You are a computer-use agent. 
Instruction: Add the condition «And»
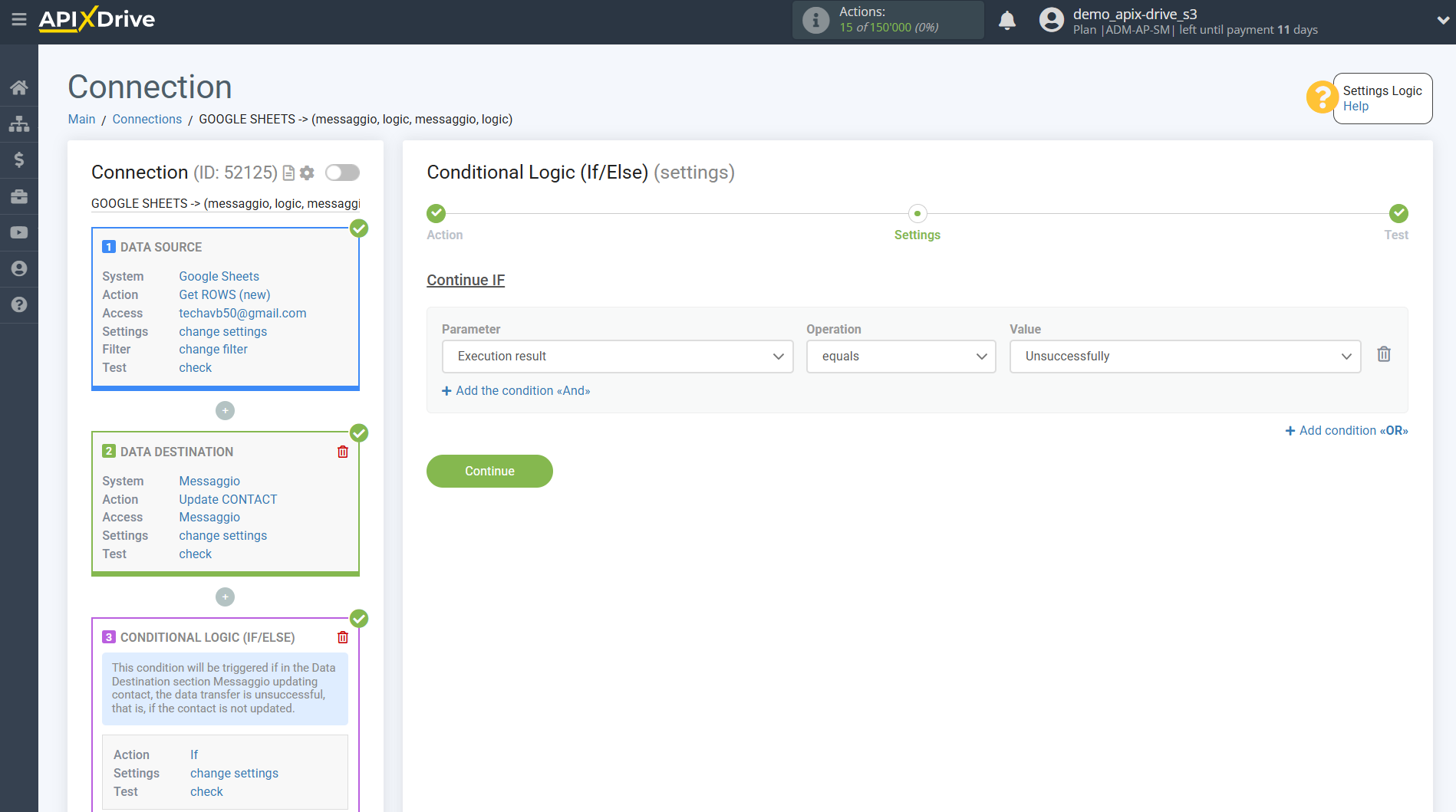(516, 391)
